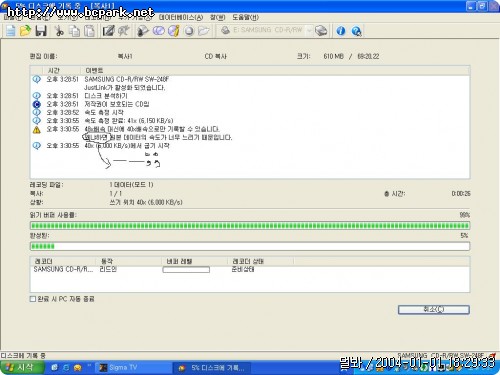Select the JustLink가 활성화 되었습니다 line

[x=125, y=88]
